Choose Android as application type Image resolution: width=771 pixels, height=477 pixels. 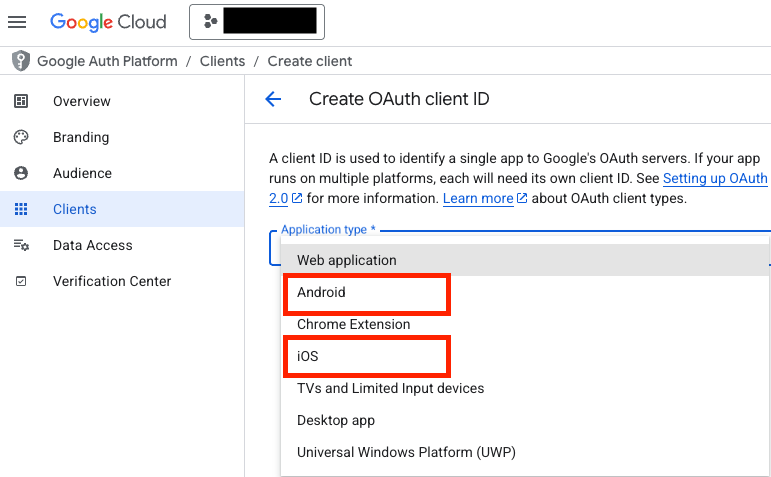click(x=321, y=292)
